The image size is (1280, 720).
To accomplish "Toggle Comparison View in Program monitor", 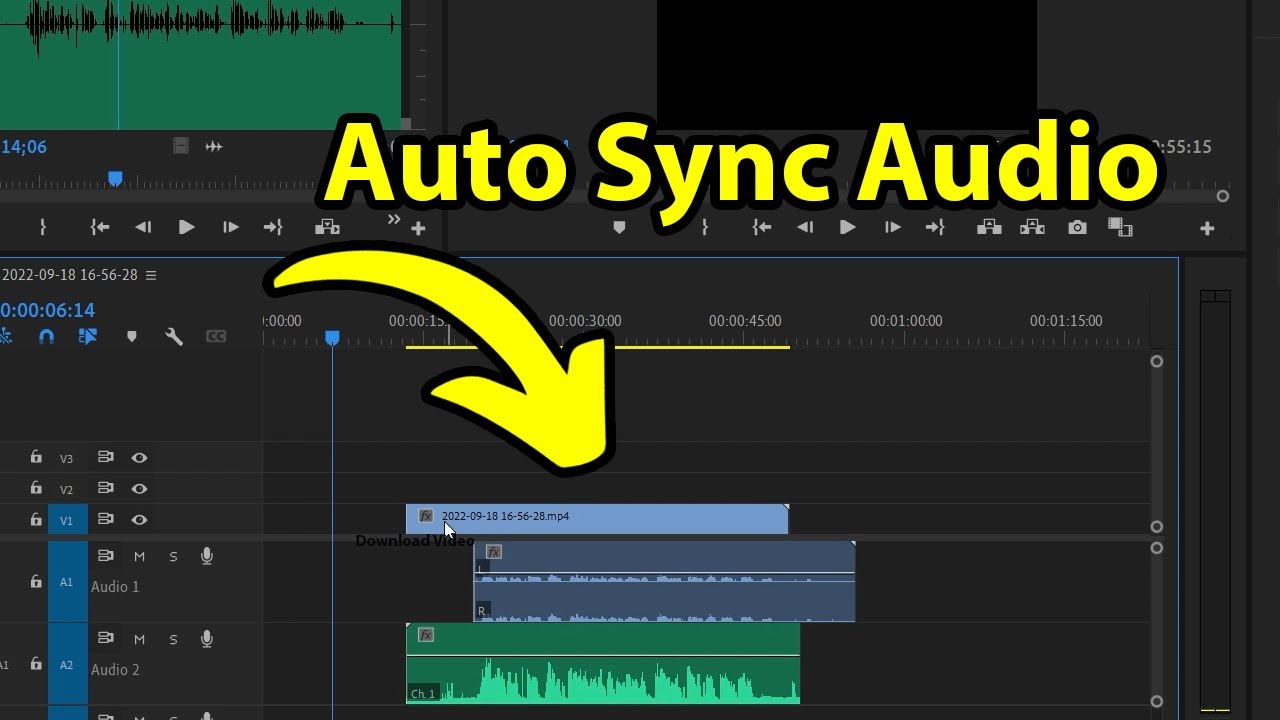I will [1120, 228].
